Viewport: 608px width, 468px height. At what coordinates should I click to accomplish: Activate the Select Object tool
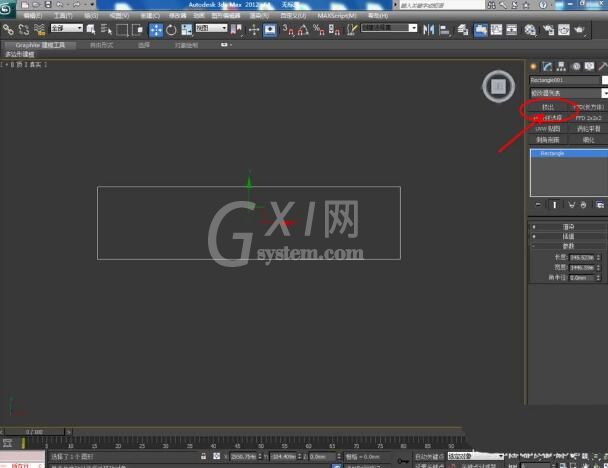(91, 29)
